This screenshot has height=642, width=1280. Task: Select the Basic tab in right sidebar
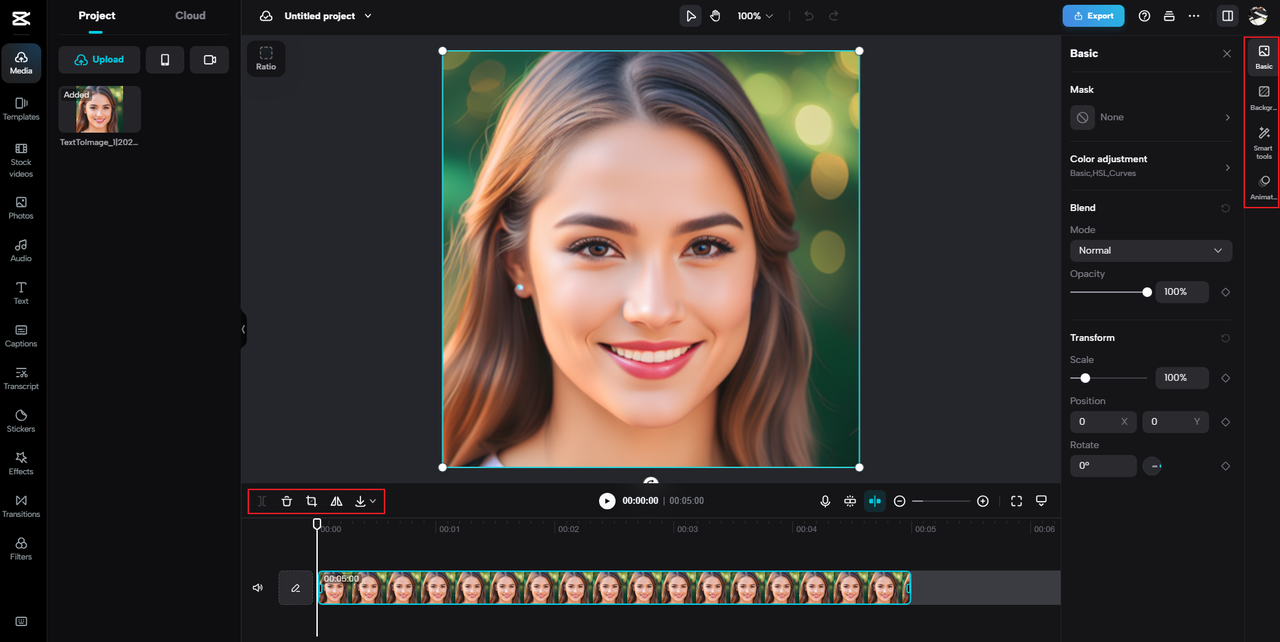click(x=1264, y=57)
